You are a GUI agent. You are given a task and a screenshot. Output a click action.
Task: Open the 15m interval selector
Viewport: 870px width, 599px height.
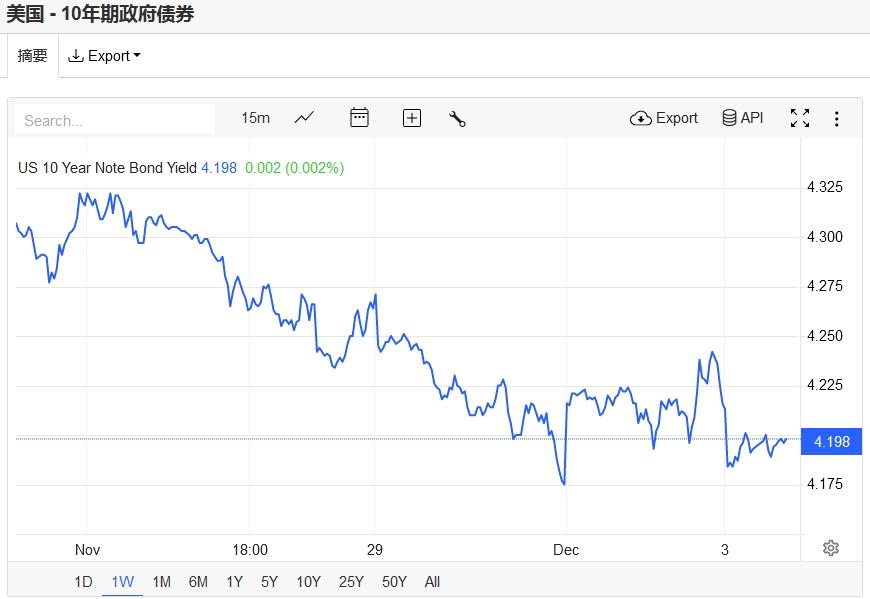[255, 118]
